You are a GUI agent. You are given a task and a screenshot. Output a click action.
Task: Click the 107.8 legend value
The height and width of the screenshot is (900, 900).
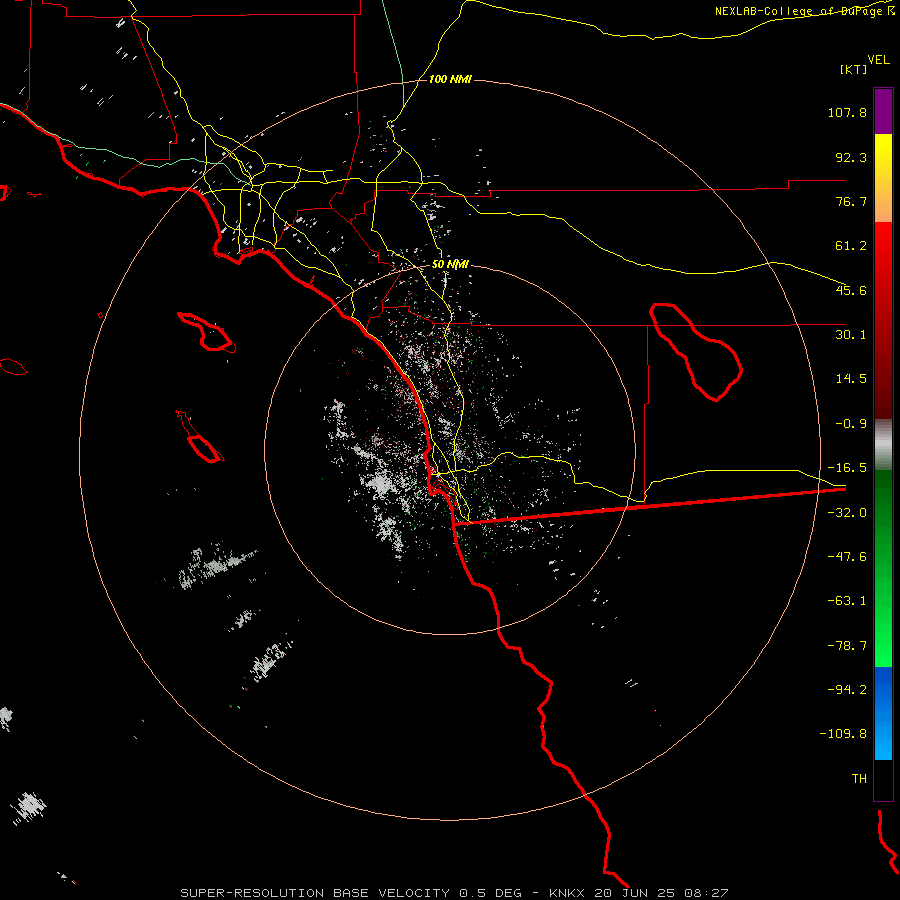[x=847, y=112]
